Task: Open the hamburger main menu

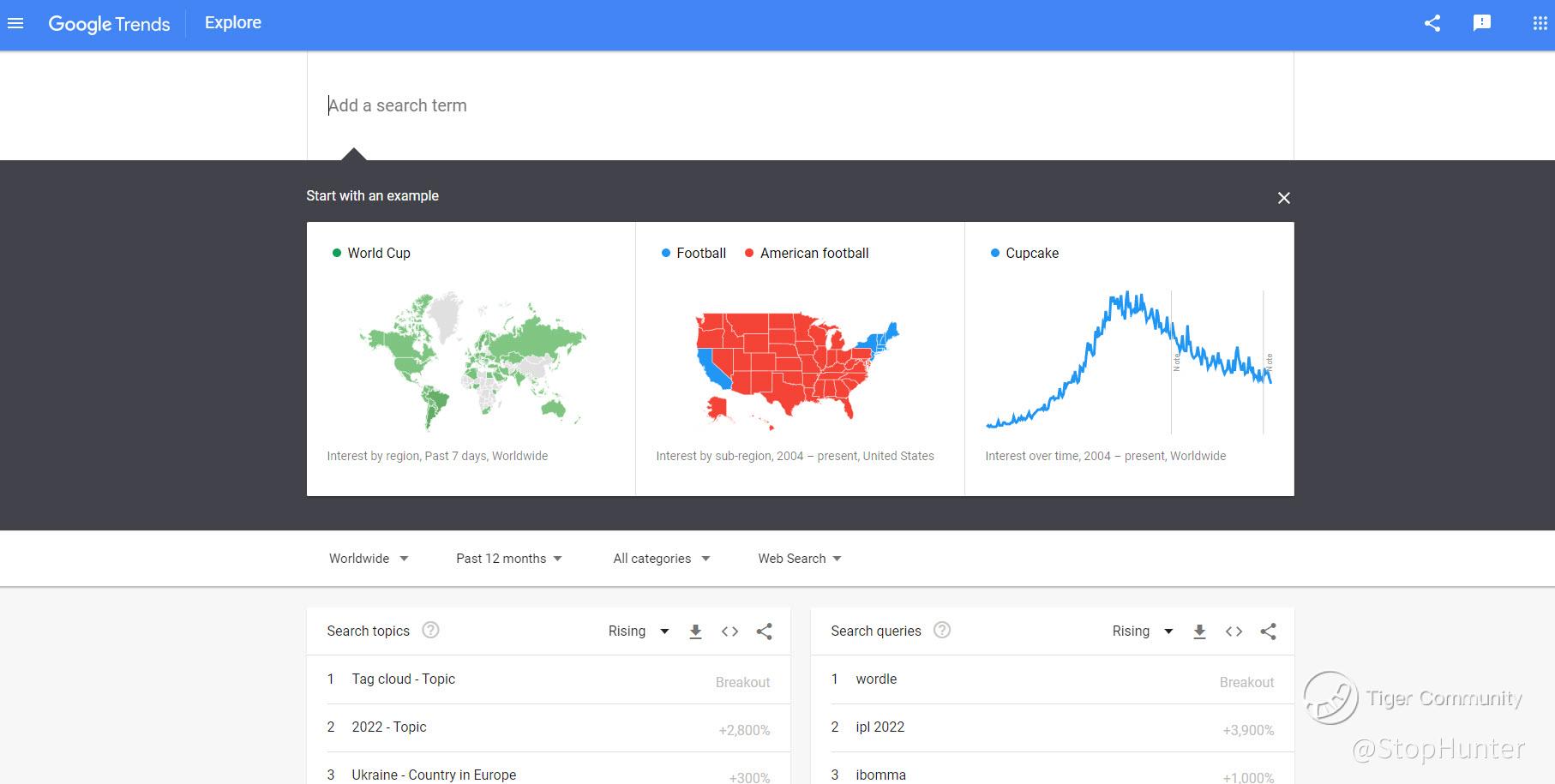Action: pyautogui.click(x=15, y=24)
